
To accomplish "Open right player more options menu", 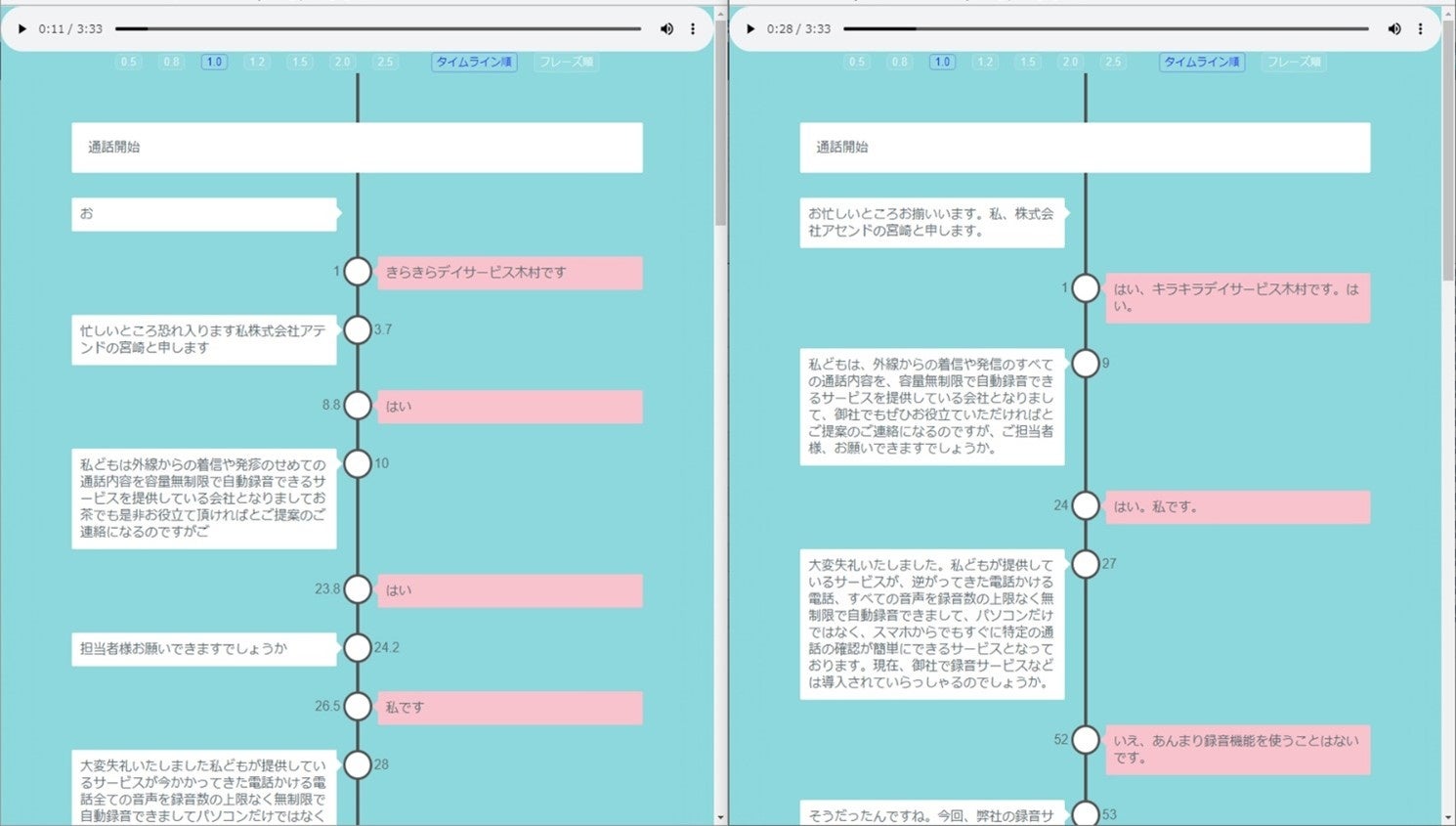I will (x=1421, y=29).
